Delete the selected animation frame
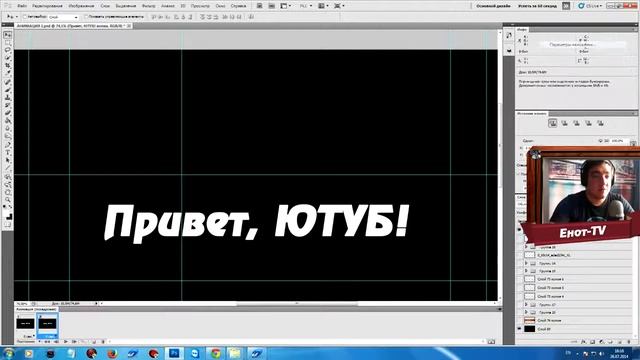This screenshot has width=640, height=360. [103, 342]
